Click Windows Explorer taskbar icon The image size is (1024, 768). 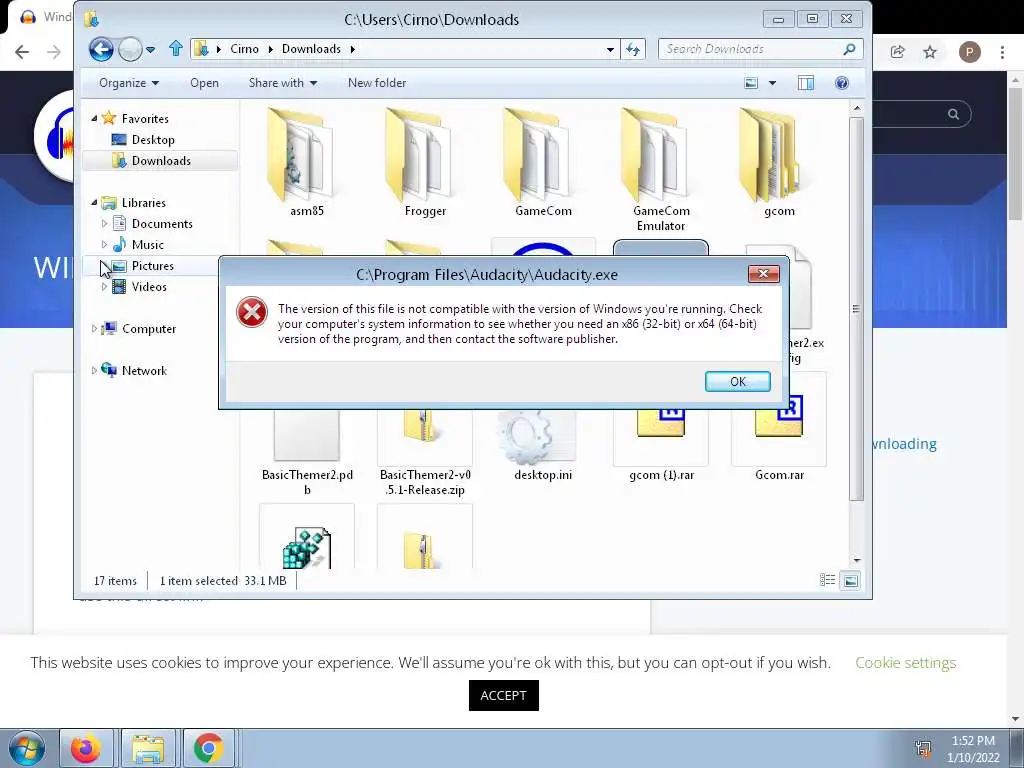tap(148, 748)
